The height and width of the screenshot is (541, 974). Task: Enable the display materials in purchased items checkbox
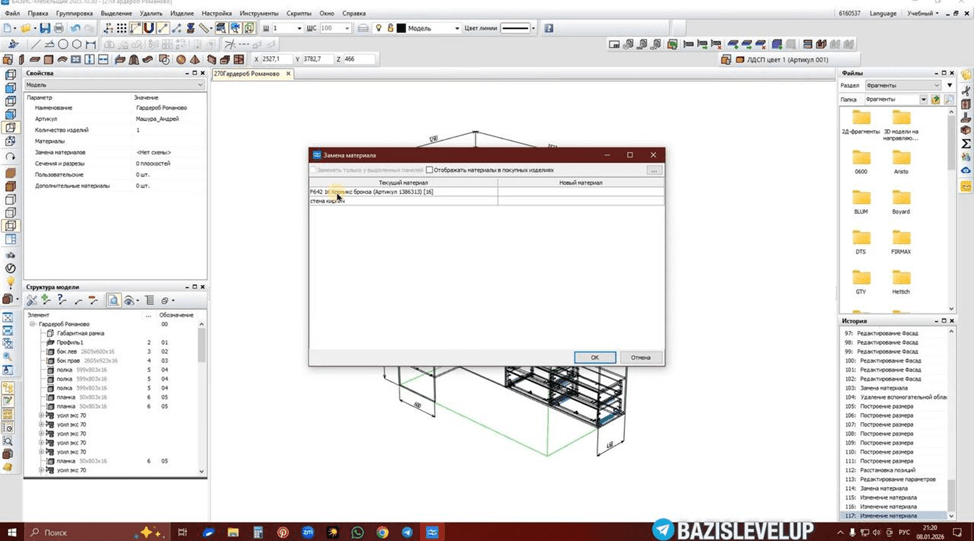pos(429,170)
